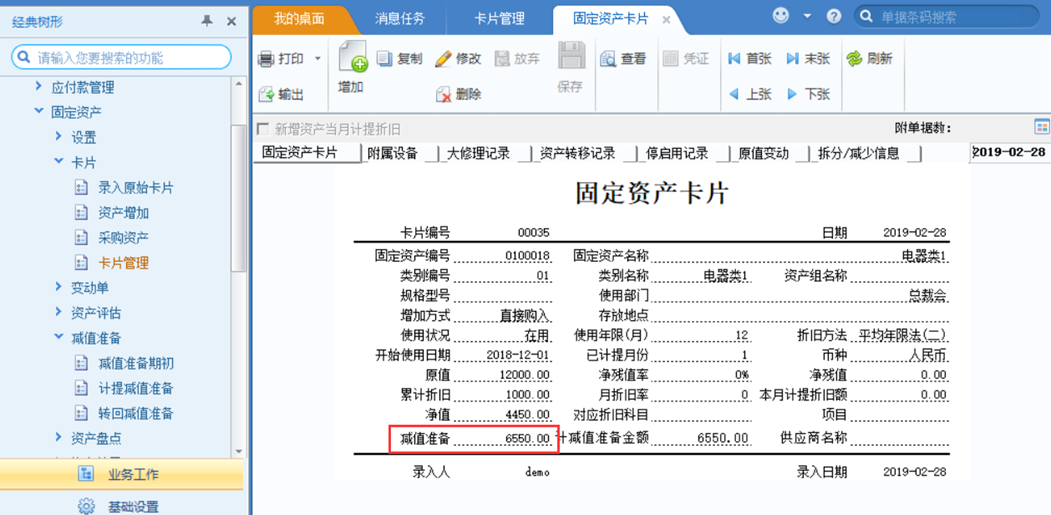Image resolution: width=1051 pixels, height=515 pixels.
Task: Jump to first card with 首张
Action: click(x=734, y=59)
